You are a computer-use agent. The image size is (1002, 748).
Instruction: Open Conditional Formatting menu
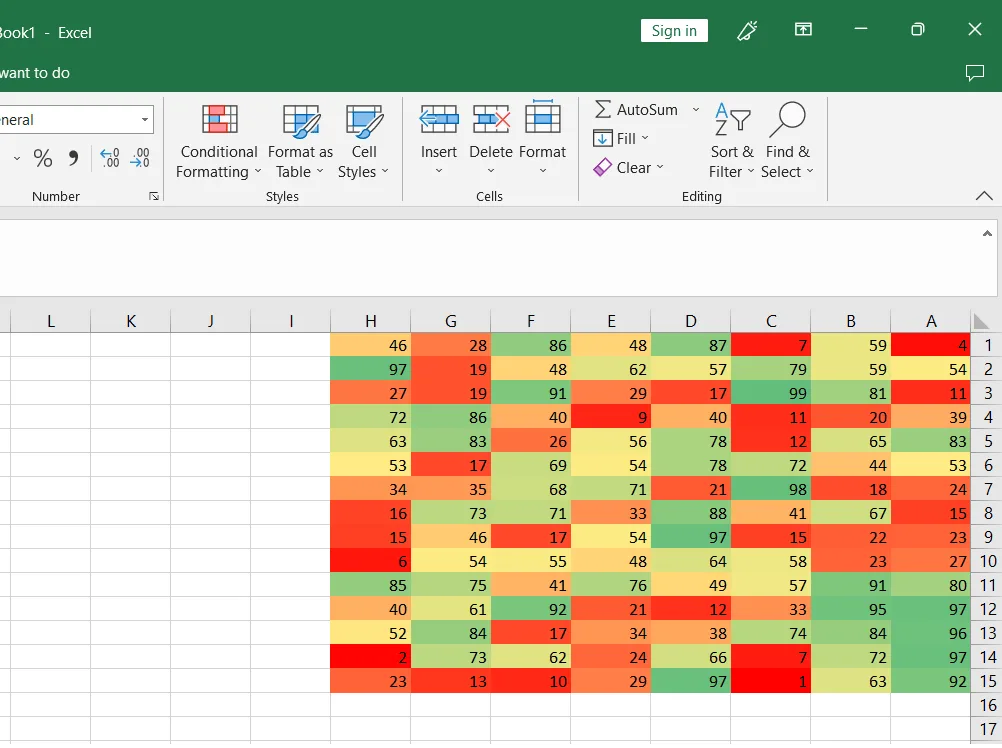219,142
